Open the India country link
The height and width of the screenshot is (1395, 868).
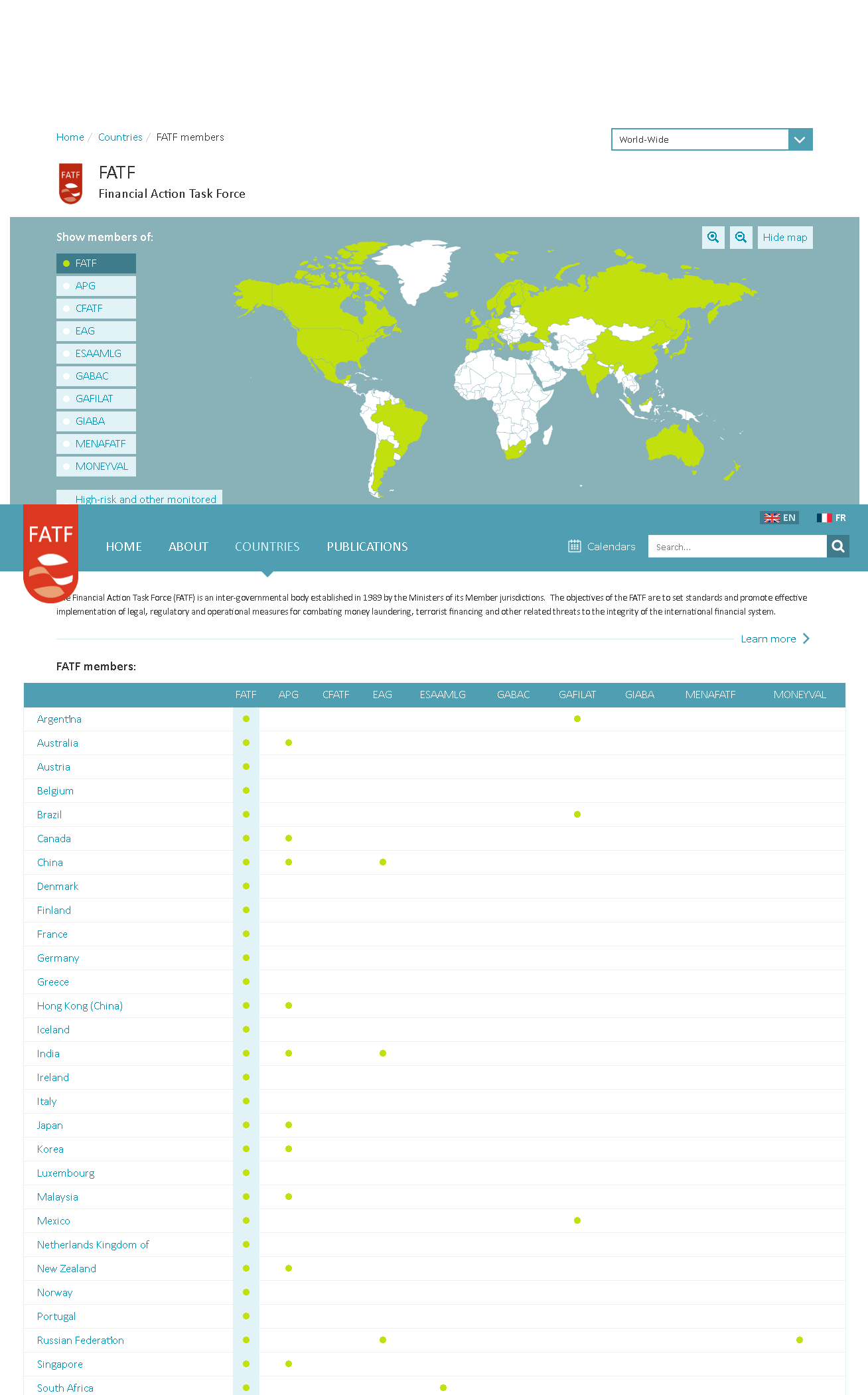point(48,1054)
